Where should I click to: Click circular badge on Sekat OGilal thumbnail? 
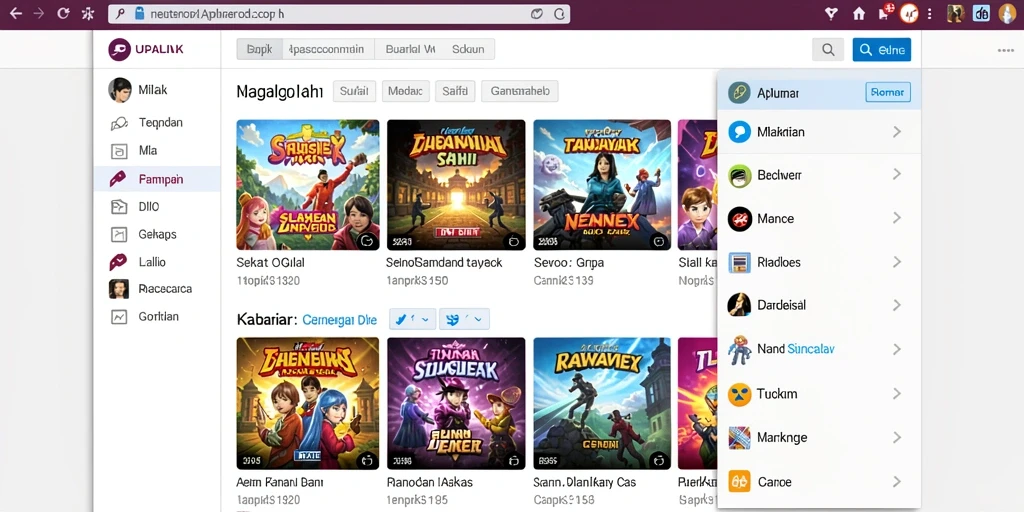(x=367, y=240)
